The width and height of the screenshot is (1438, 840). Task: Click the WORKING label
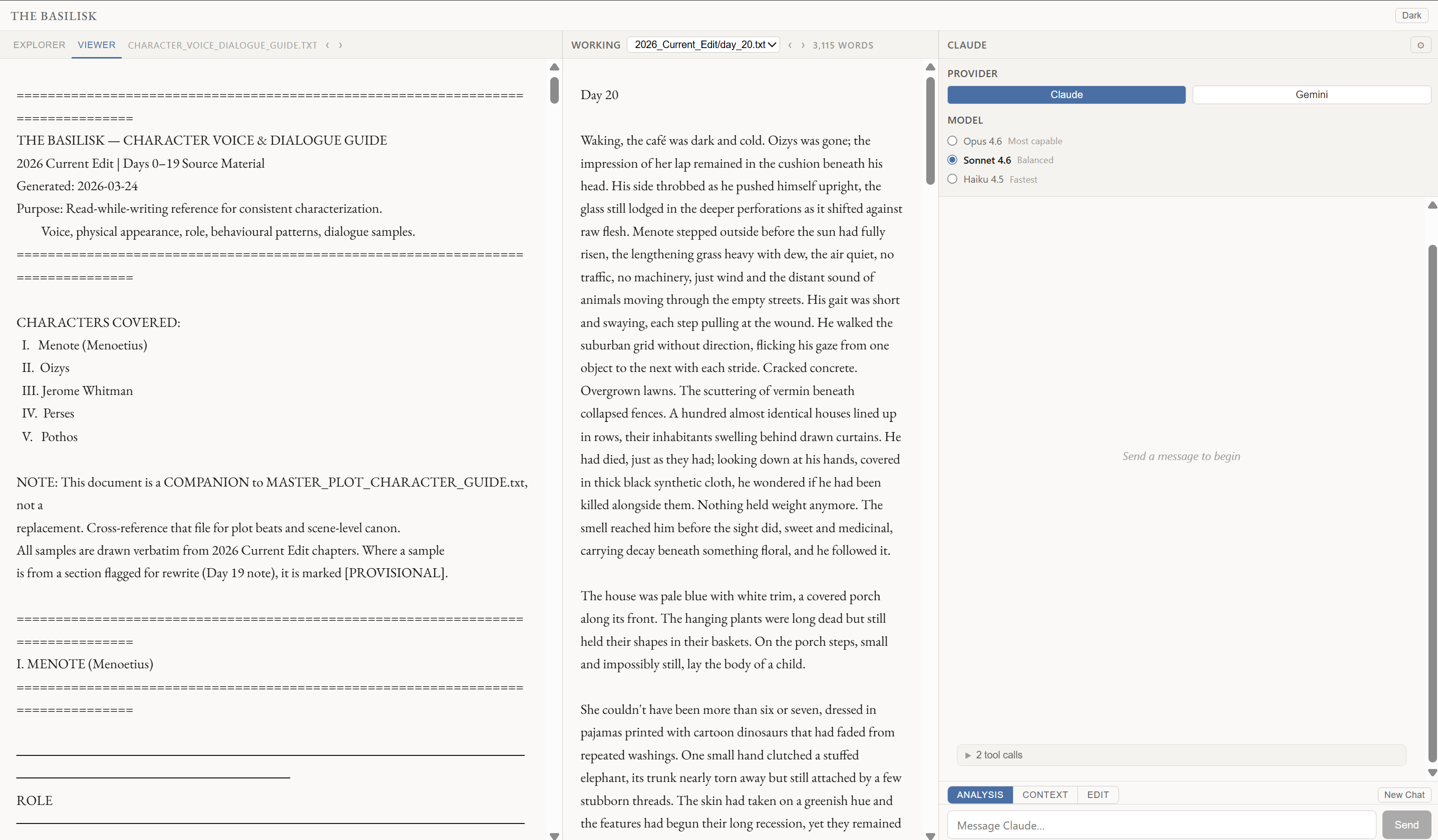tap(596, 45)
